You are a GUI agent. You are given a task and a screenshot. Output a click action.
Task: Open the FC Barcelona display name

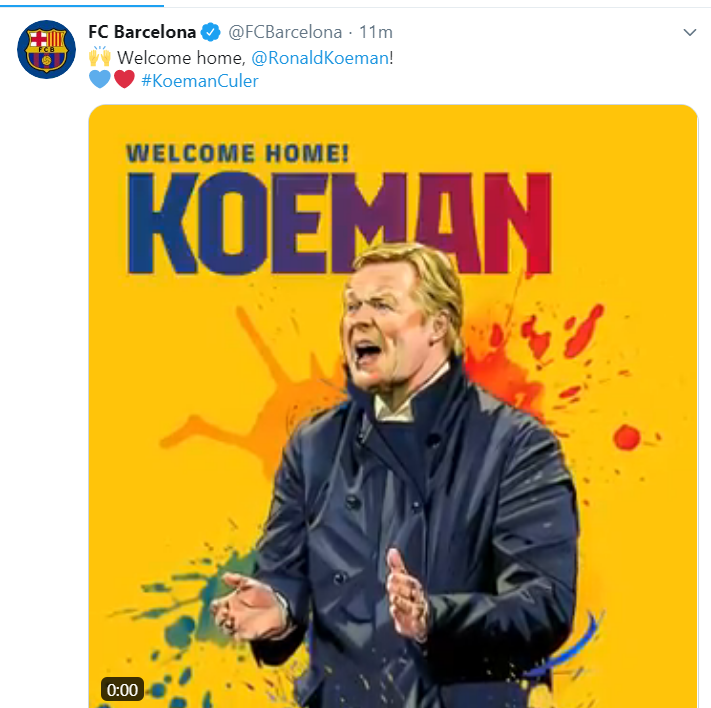[143, 33]
